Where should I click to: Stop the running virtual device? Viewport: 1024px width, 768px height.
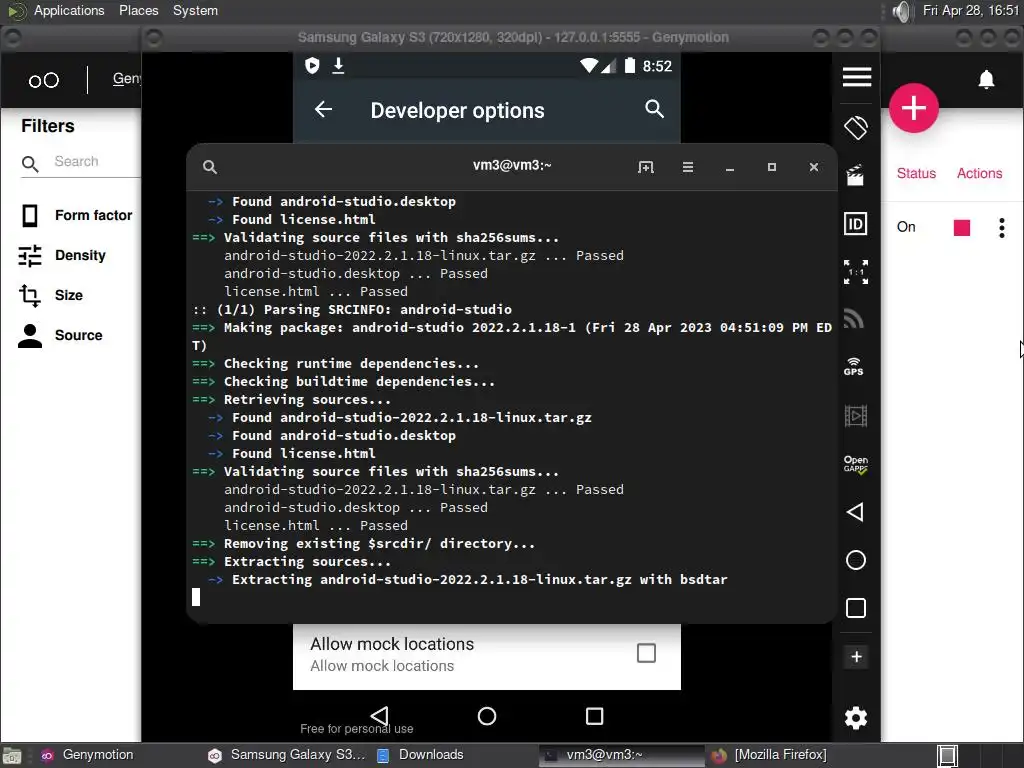[961, 227]
